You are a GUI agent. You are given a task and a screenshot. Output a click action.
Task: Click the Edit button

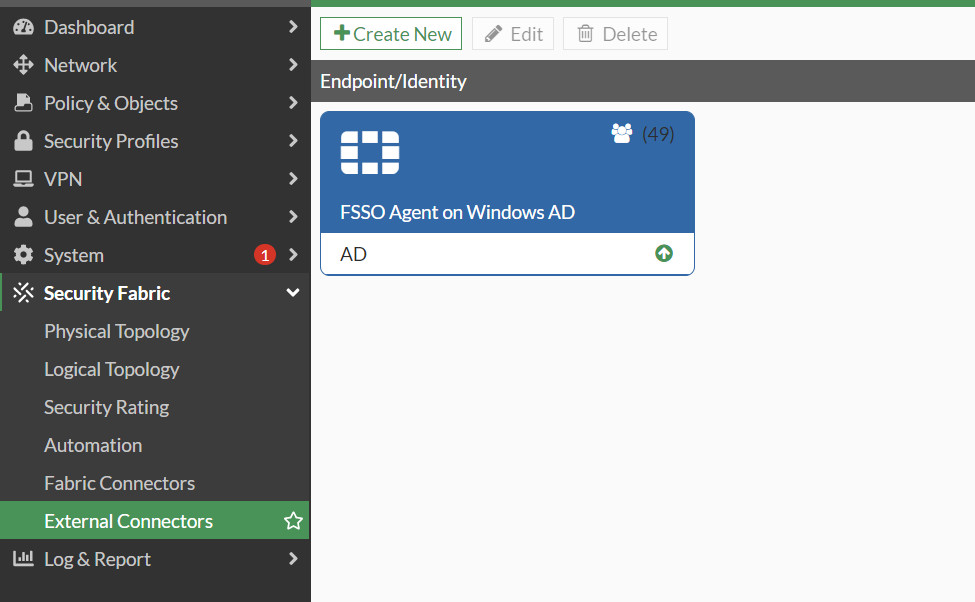coord(513,34)
